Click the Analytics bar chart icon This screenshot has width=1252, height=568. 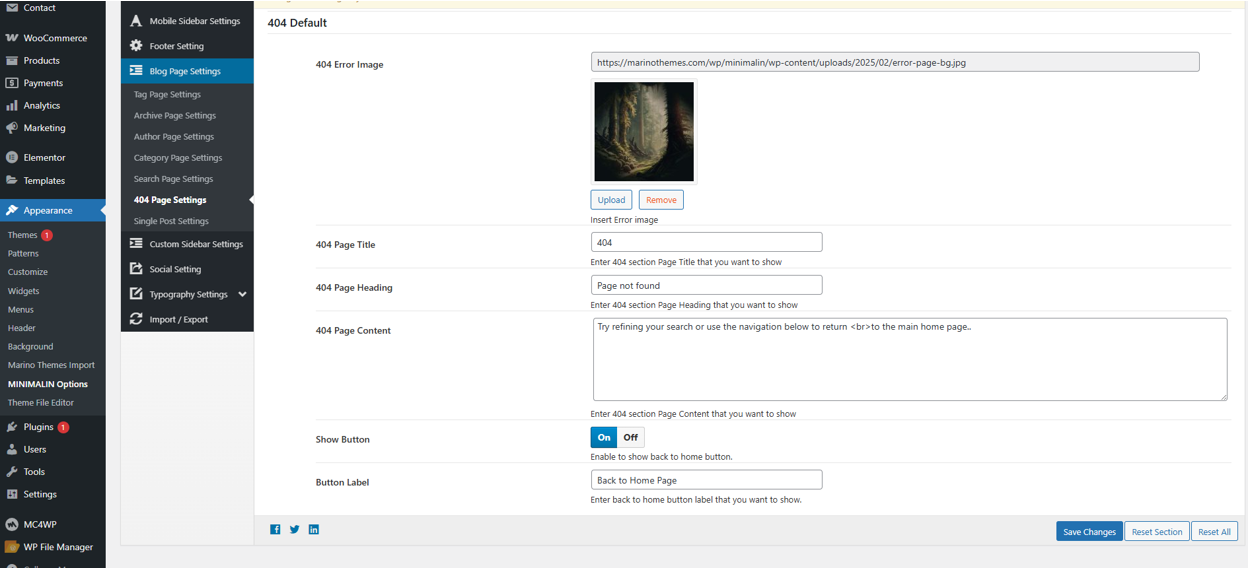(x=12, y=105)
